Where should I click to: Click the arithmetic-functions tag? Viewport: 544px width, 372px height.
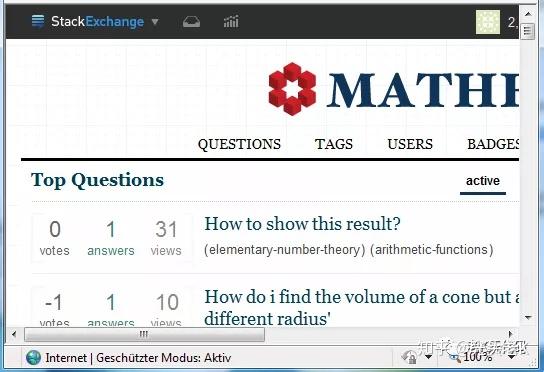pyautogui.click(x=432, y=250)
